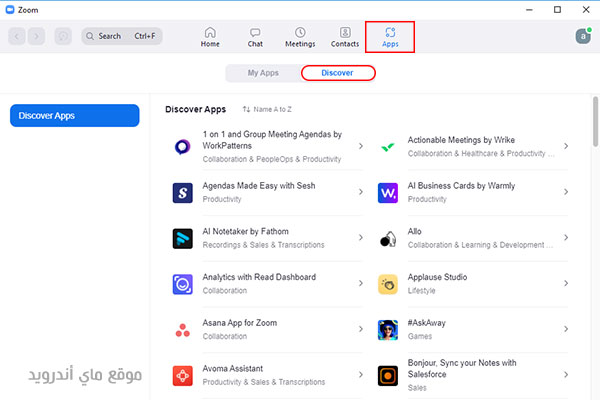Image resolution: width=600 pixels, height=400 pixels.
Task: Click the Warmly app icon
Action: [x=388, y=193]
